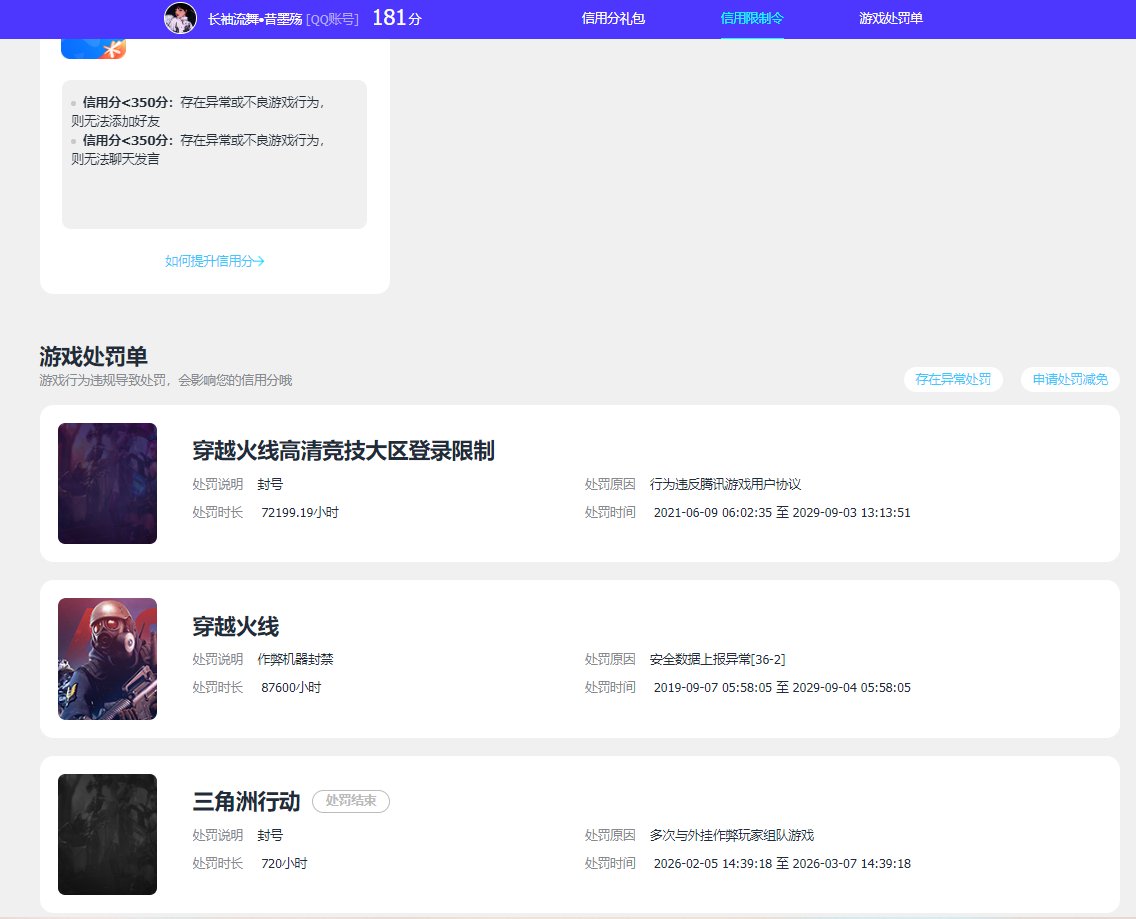Select the 穿越火线高清竞技大区登录限制 title
This screenshot has height=919, width=1136.
343,451
